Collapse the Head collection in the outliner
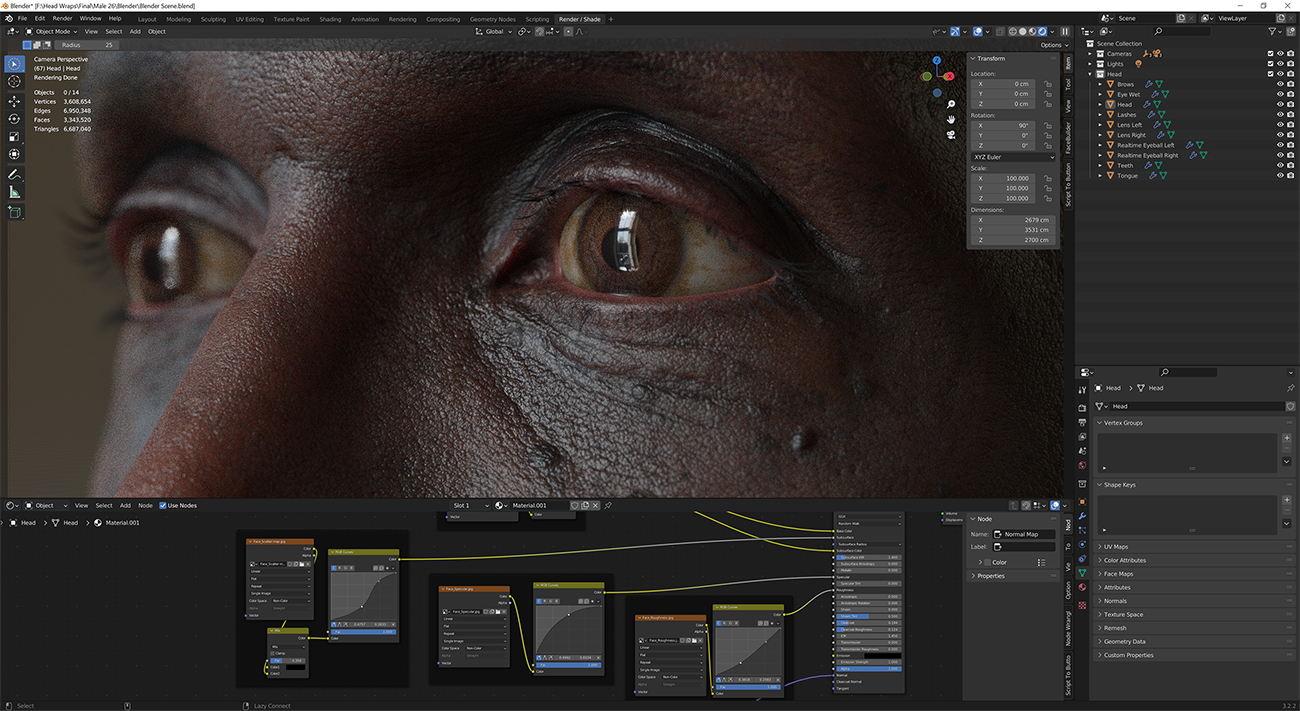The image size is (1300, 711). coord(1091,73)
